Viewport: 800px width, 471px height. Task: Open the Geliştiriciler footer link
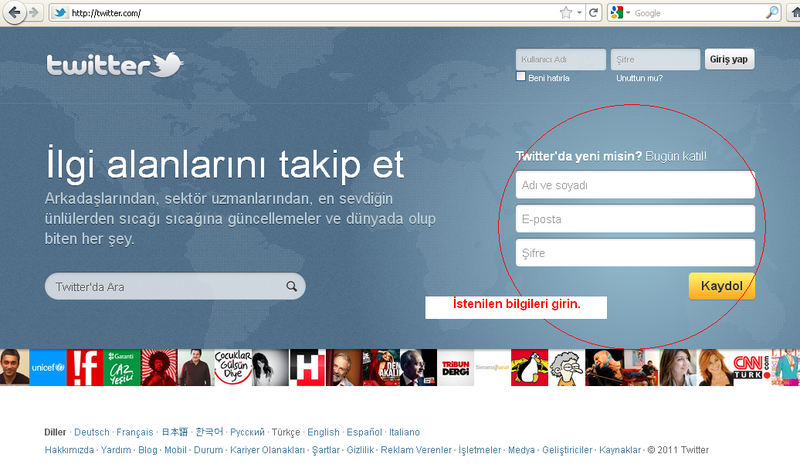pos(567,450)
